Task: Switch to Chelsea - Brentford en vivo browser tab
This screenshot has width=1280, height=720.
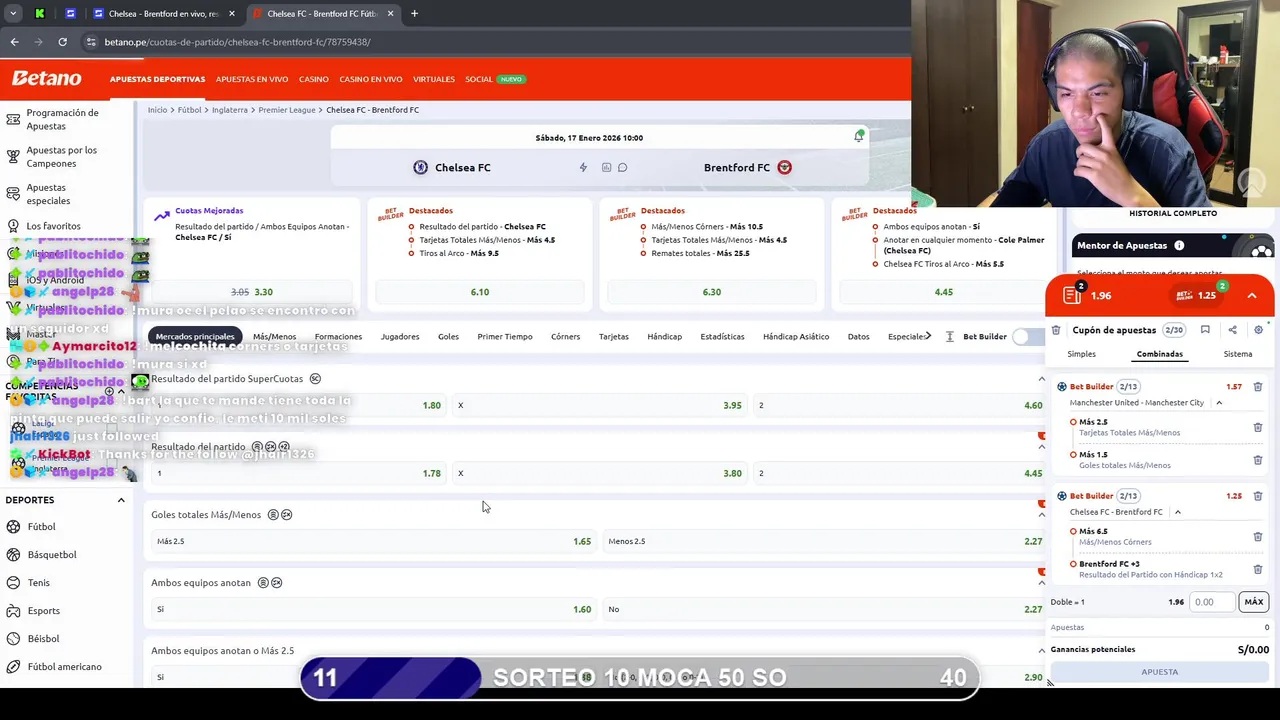Action: 164,14
